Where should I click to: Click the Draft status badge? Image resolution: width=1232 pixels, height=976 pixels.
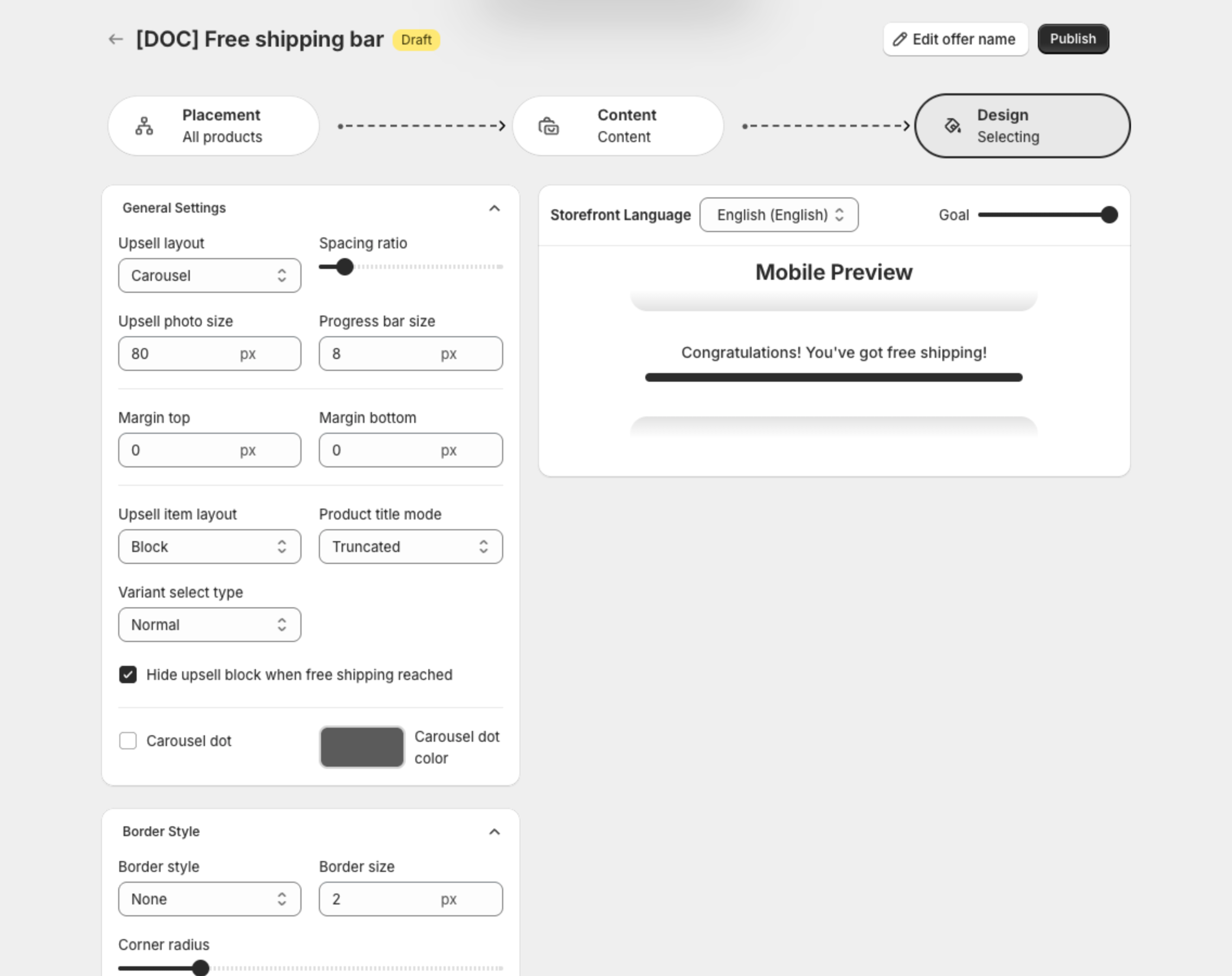pyautogui.click(x=416, y=40)
